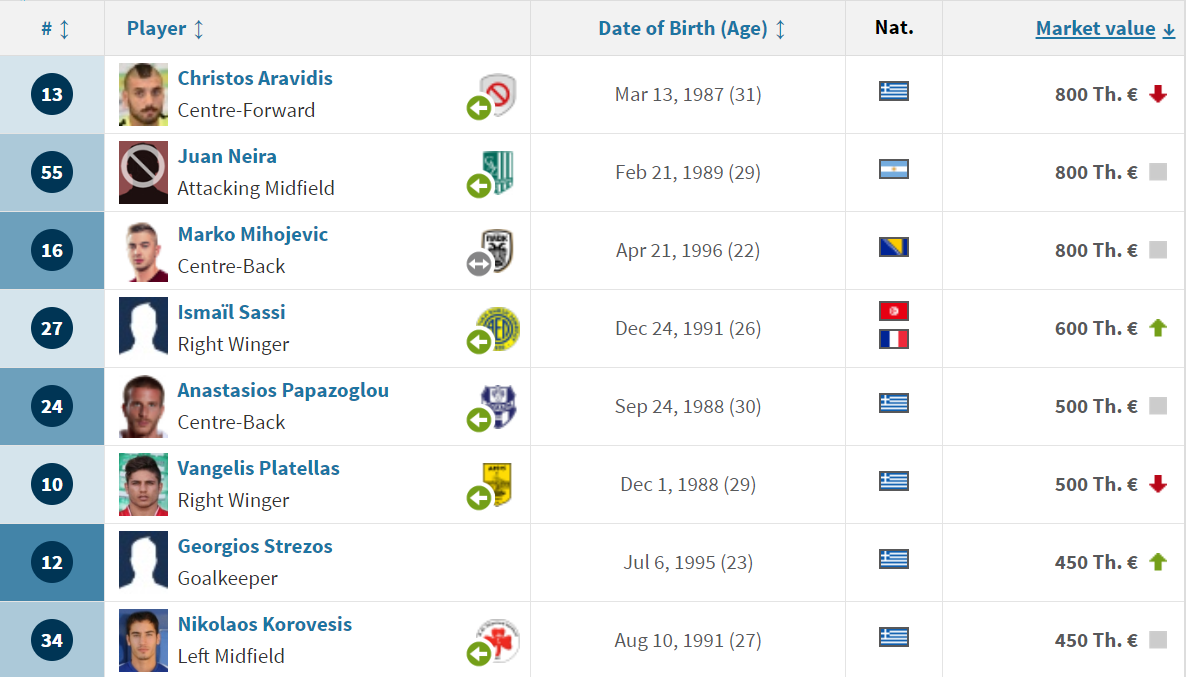Click Christos Aravidis's former club badge icon

pos(498,93)
